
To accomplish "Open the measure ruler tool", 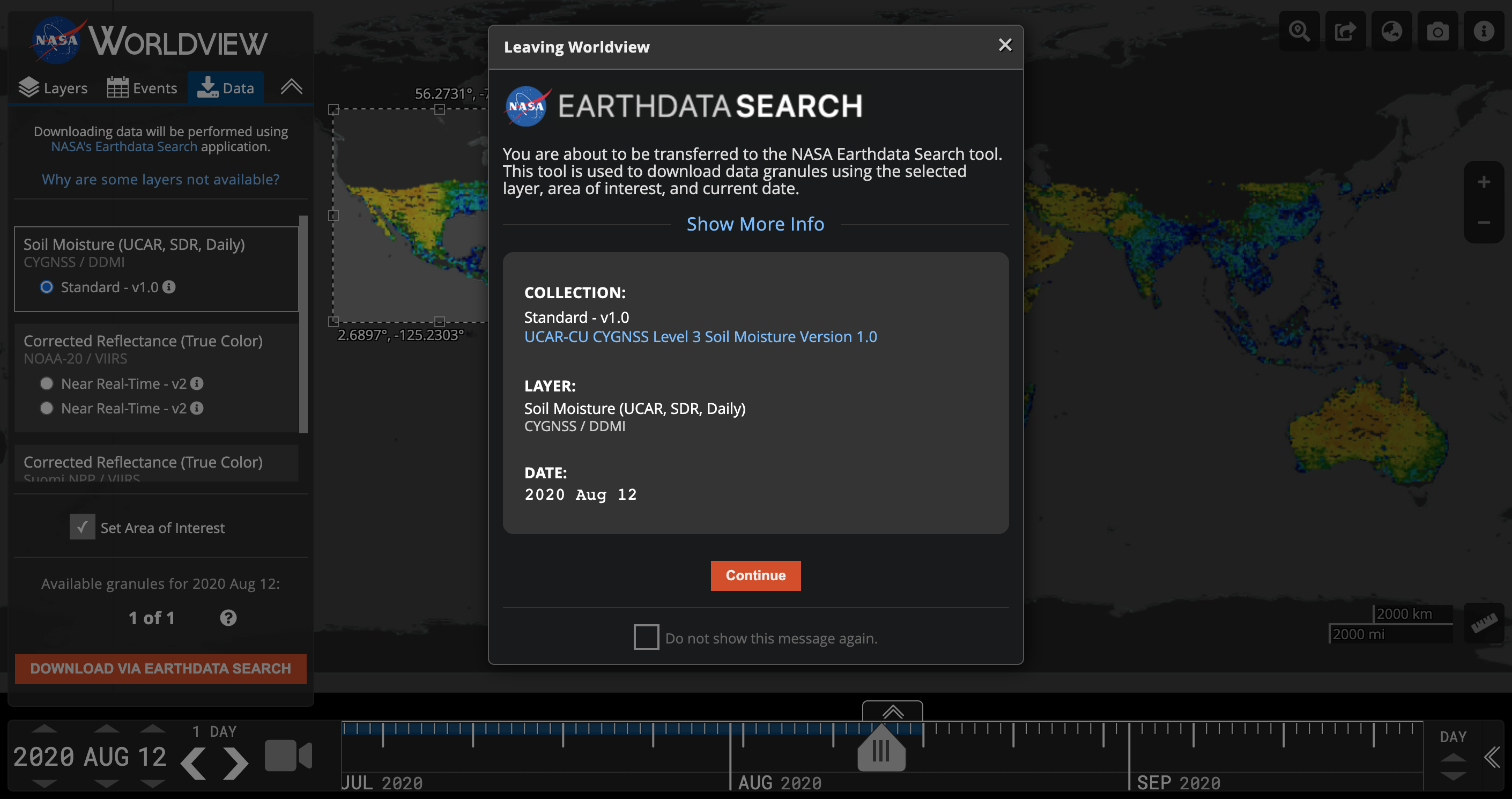I will (x=1484, y=623).
